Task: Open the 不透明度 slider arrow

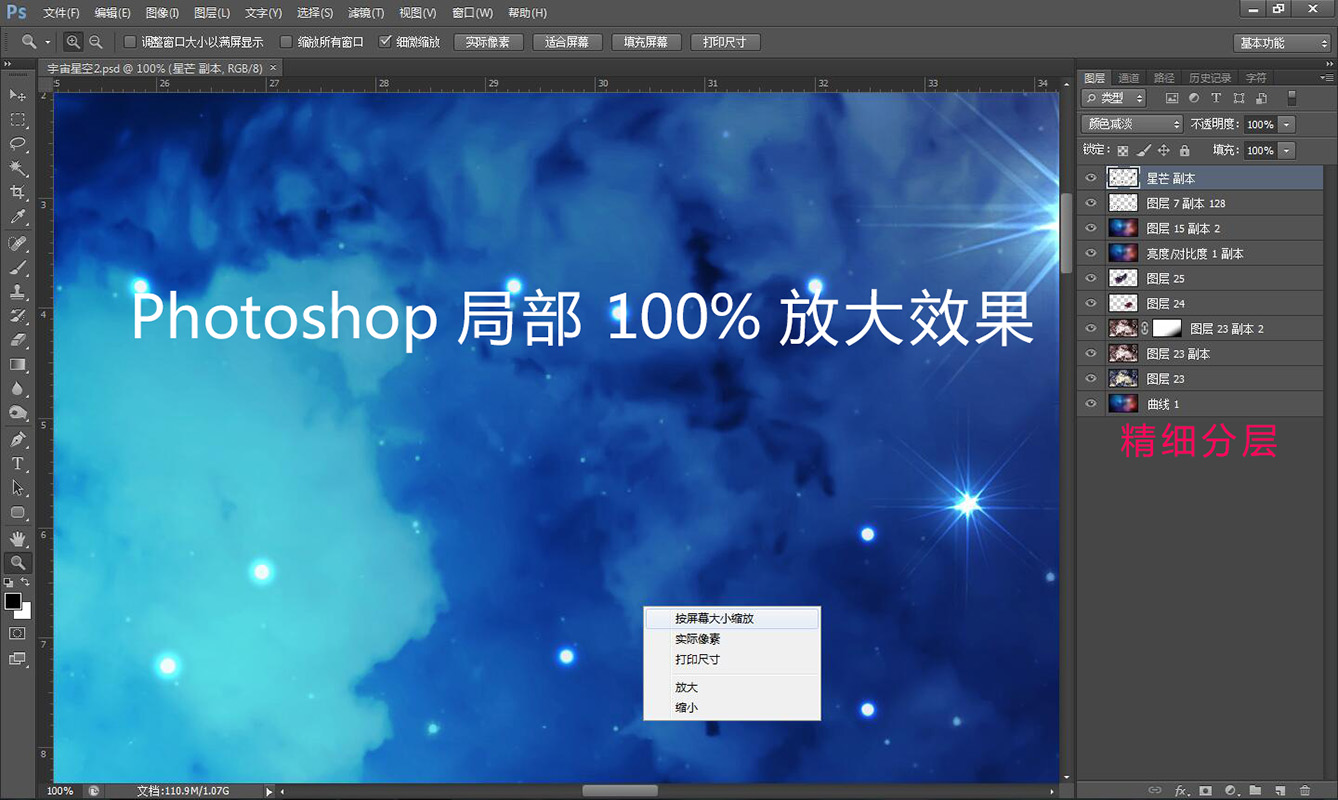Action: (x=1286, y=125)
